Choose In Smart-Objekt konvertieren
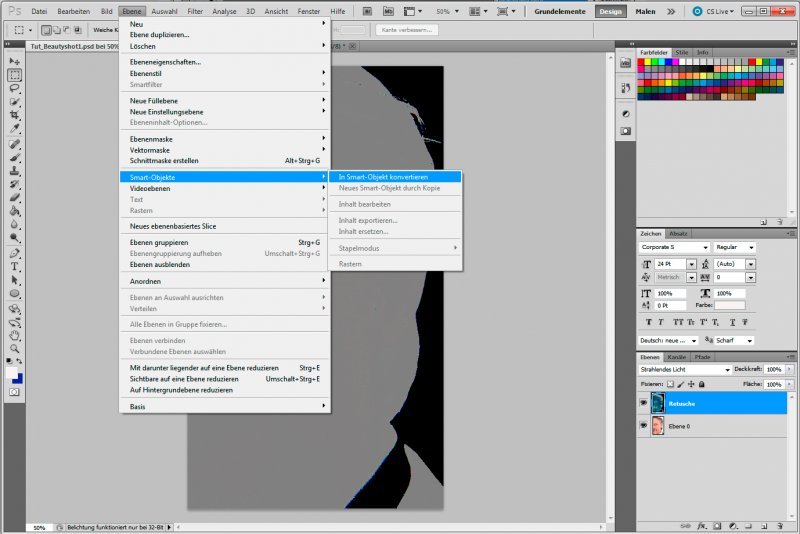 click(x=395, y=177)
